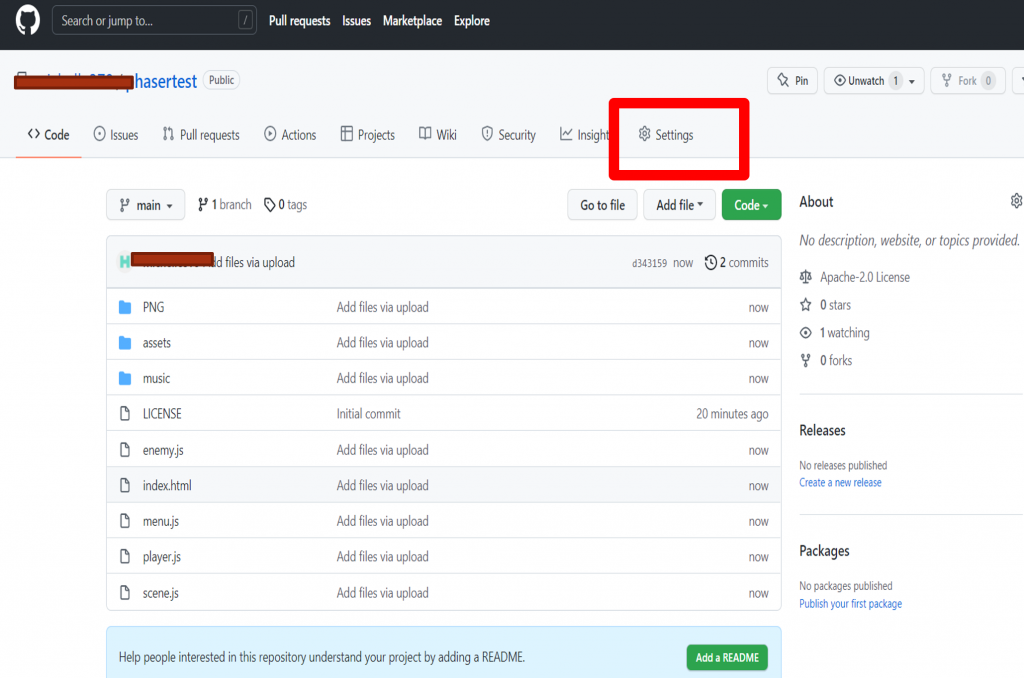
Task: Expand the Unwatch dropdown arrow
Action: (912, 81)
